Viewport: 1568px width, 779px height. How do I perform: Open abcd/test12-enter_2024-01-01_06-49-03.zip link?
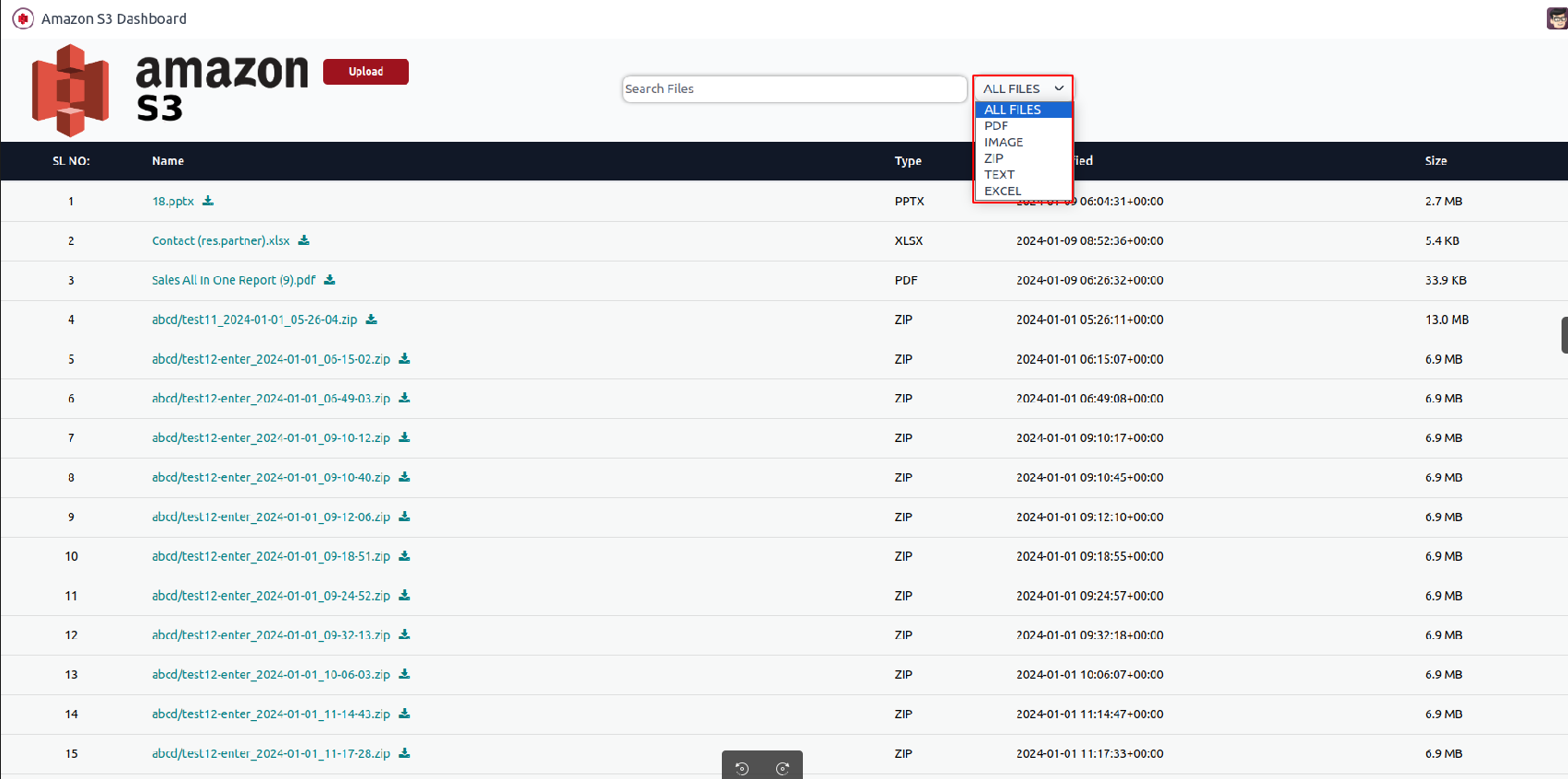[271, 399]
